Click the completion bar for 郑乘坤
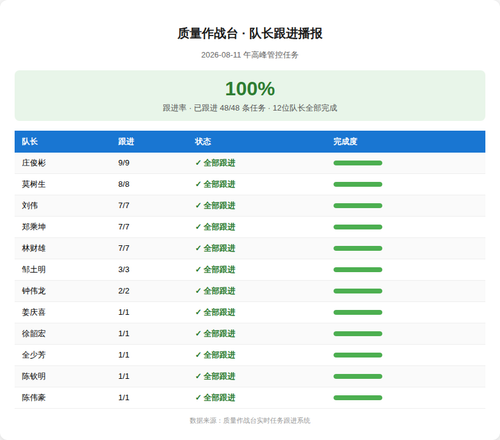The width and height of the screenshot is (500, 440). point(358,227)
